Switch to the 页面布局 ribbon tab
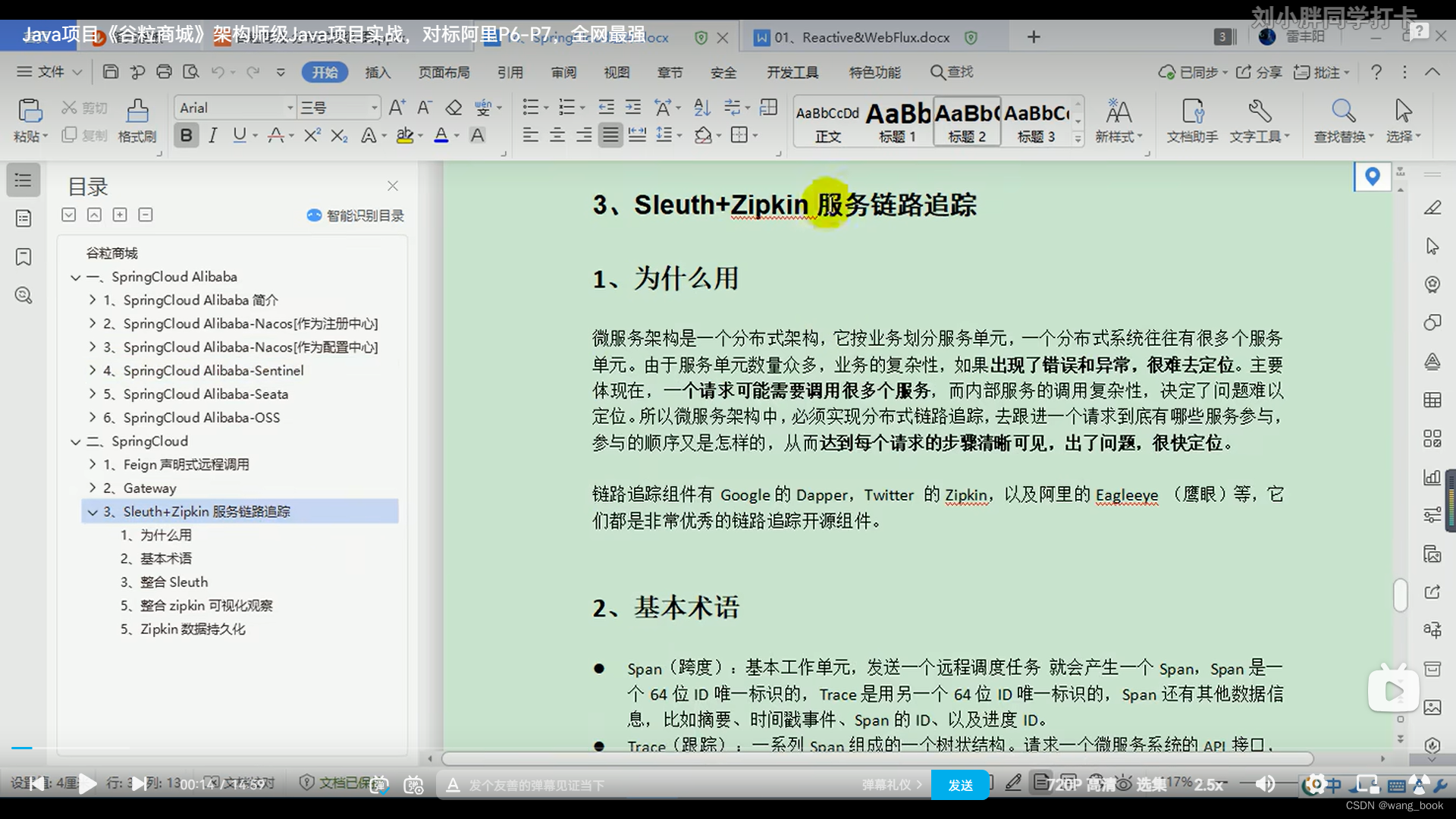This screenshot has height=819, width=1456. (444, 72)
